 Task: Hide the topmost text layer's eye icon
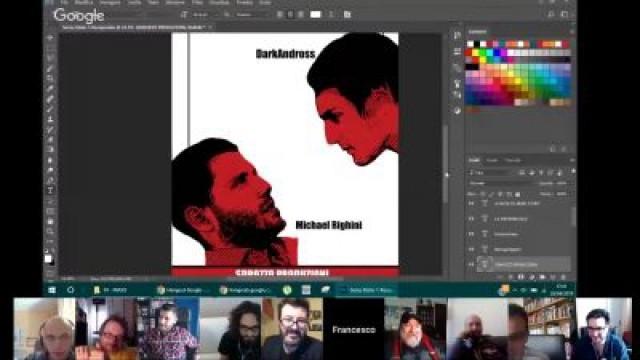471,203
